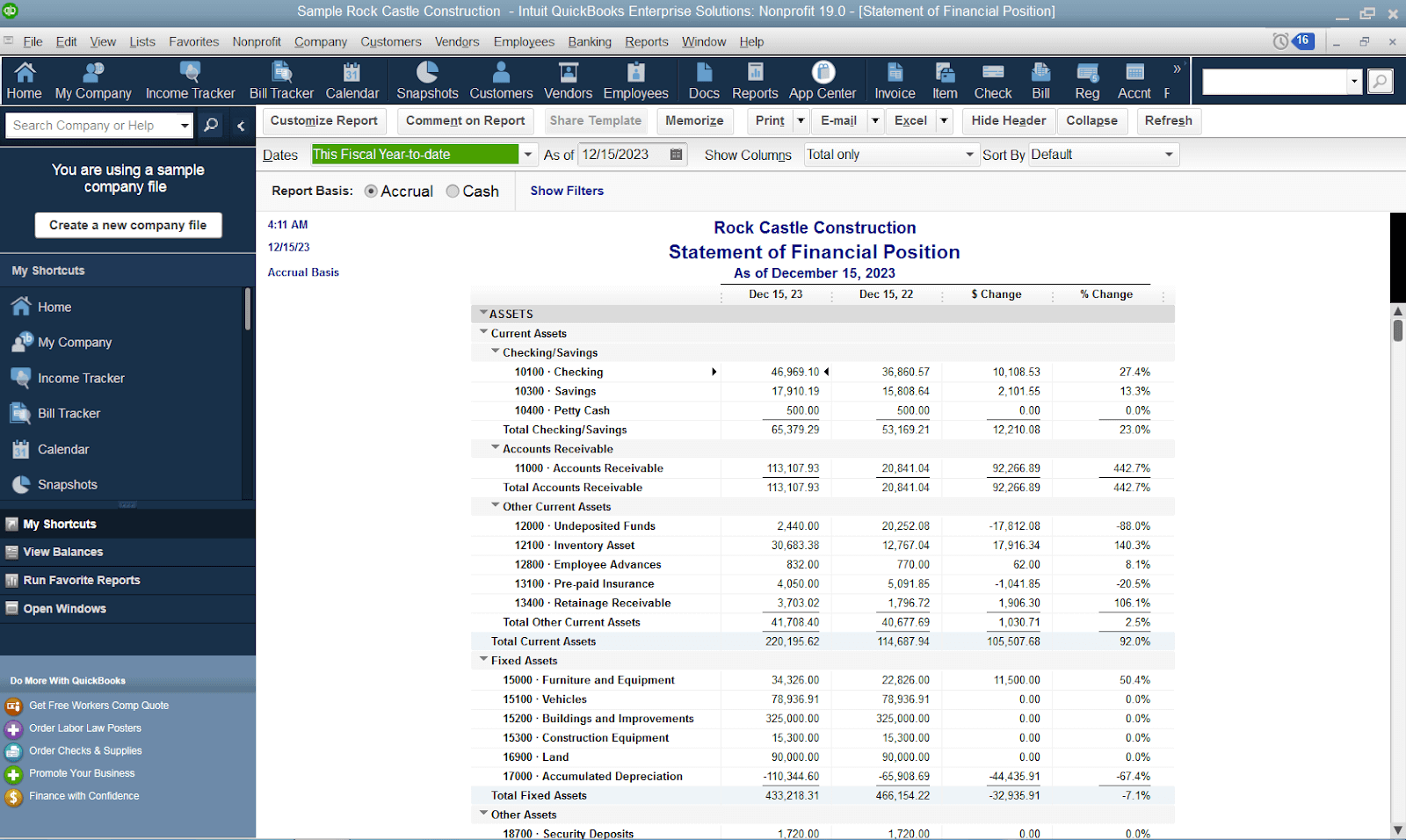Open Income Tracker from the top toolbar
Viewport: 1406px width, 840px height.
click(x=190, y=81)
